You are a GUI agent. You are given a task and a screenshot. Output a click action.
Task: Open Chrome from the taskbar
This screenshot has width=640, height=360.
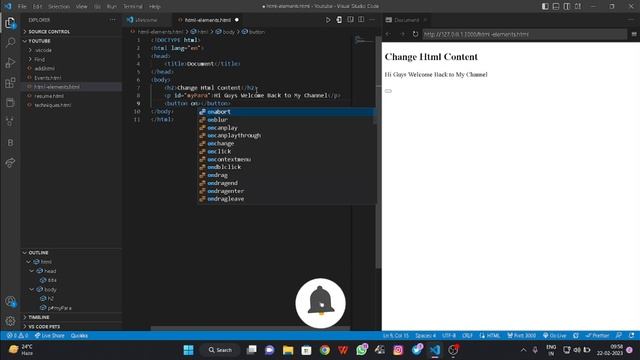(325, 350)
